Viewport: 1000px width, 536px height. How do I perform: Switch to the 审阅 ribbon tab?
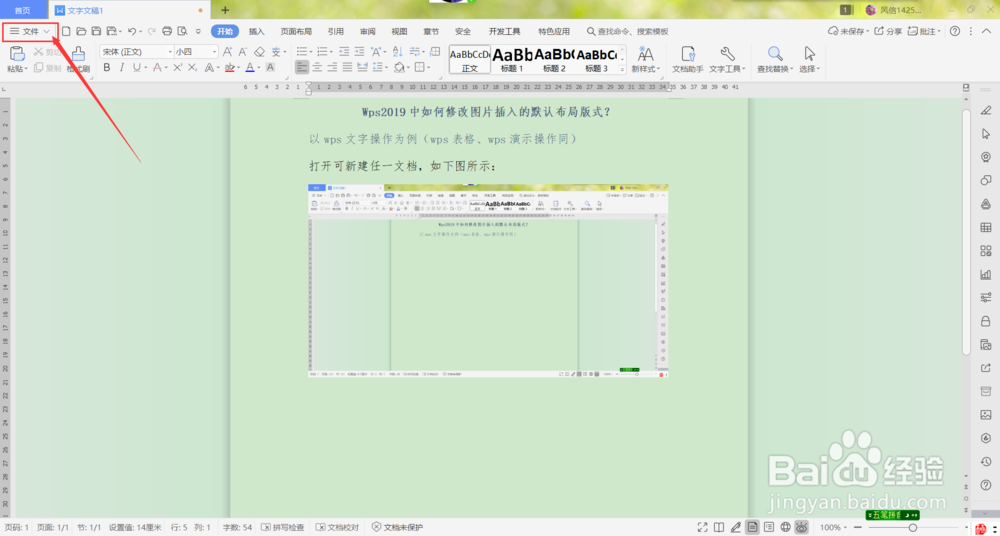click(367, 31)
